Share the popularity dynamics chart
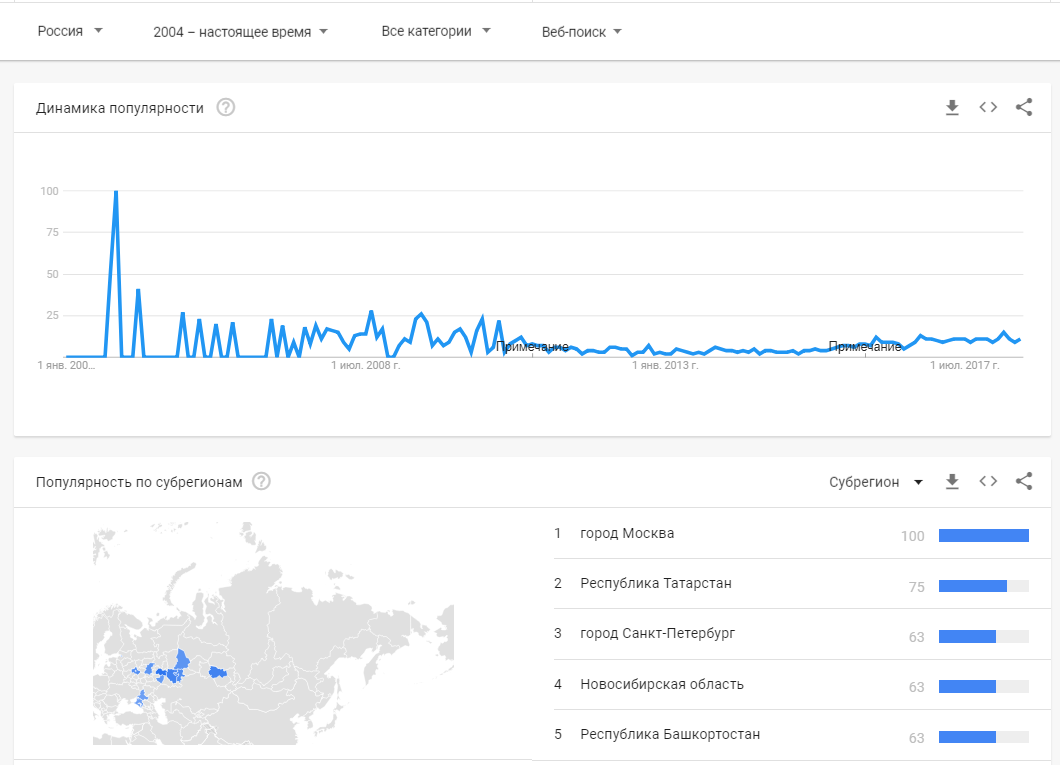The height and width of the screenshot is (765, 1060). pos(1023,107)
